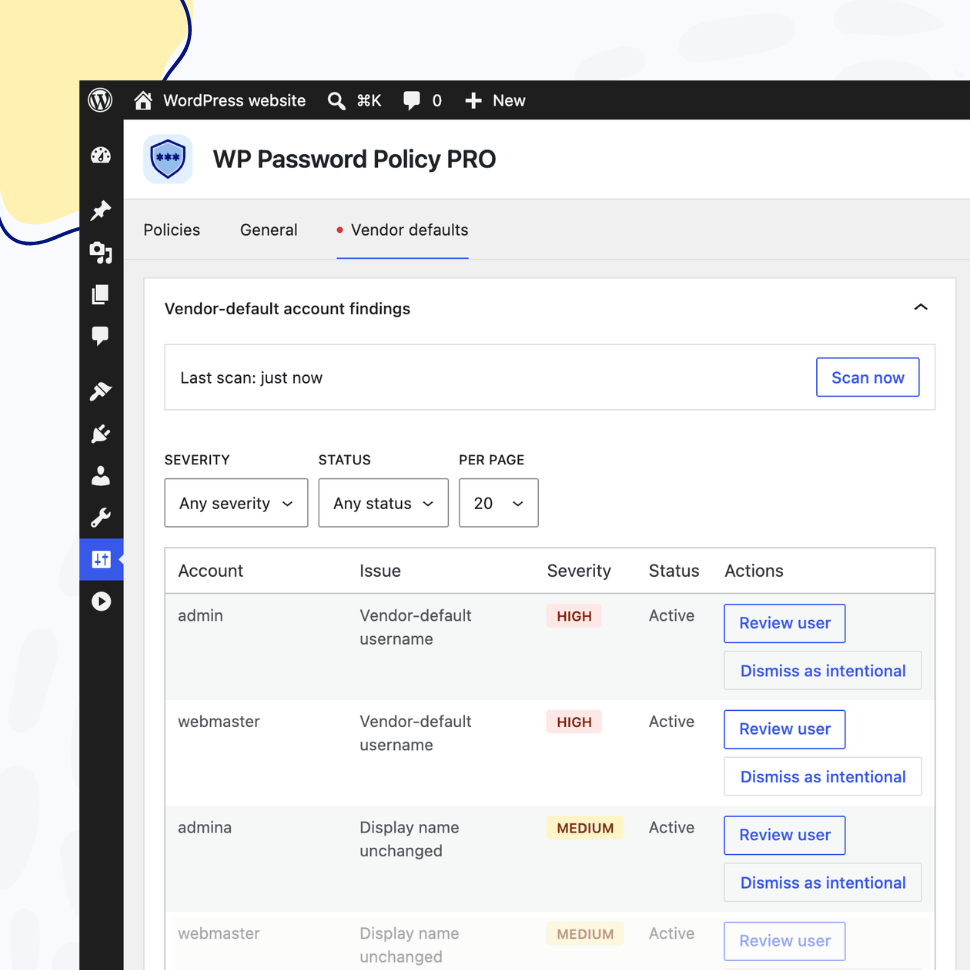Click the 'admin' account name
This screenshot has height=970, width=970.
tap(200, 616)
